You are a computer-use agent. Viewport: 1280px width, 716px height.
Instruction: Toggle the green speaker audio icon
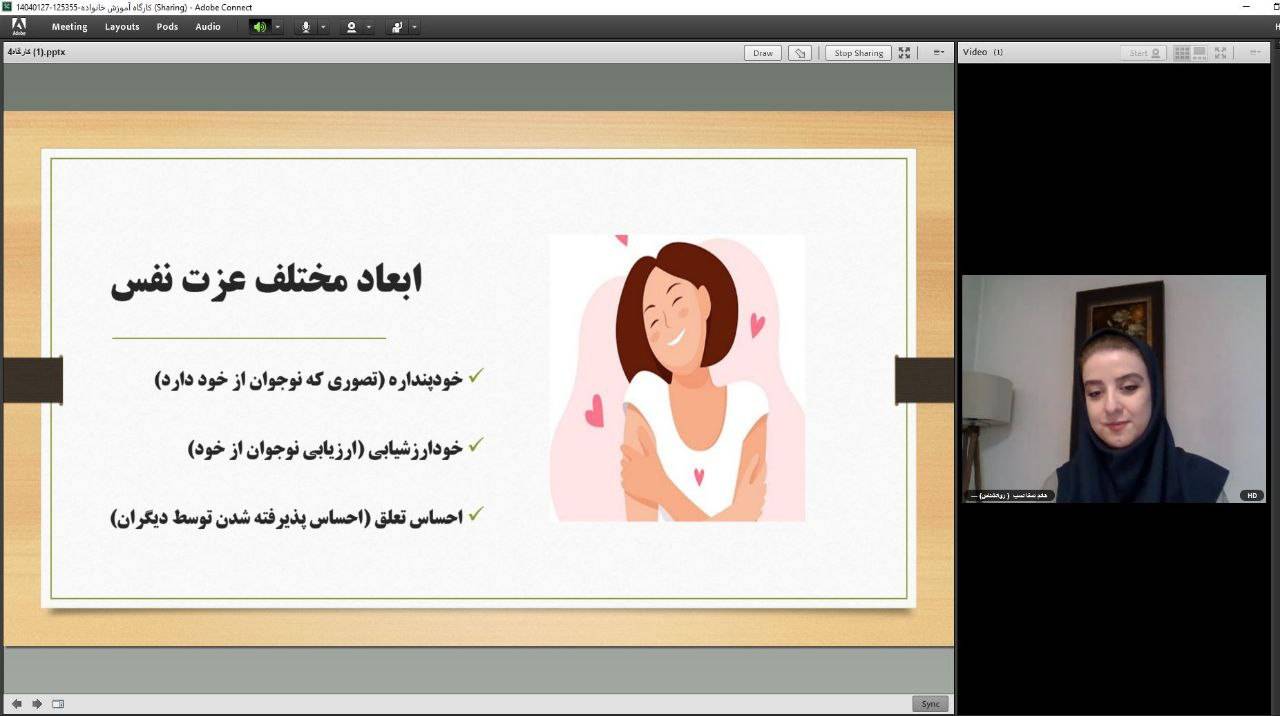260,27
